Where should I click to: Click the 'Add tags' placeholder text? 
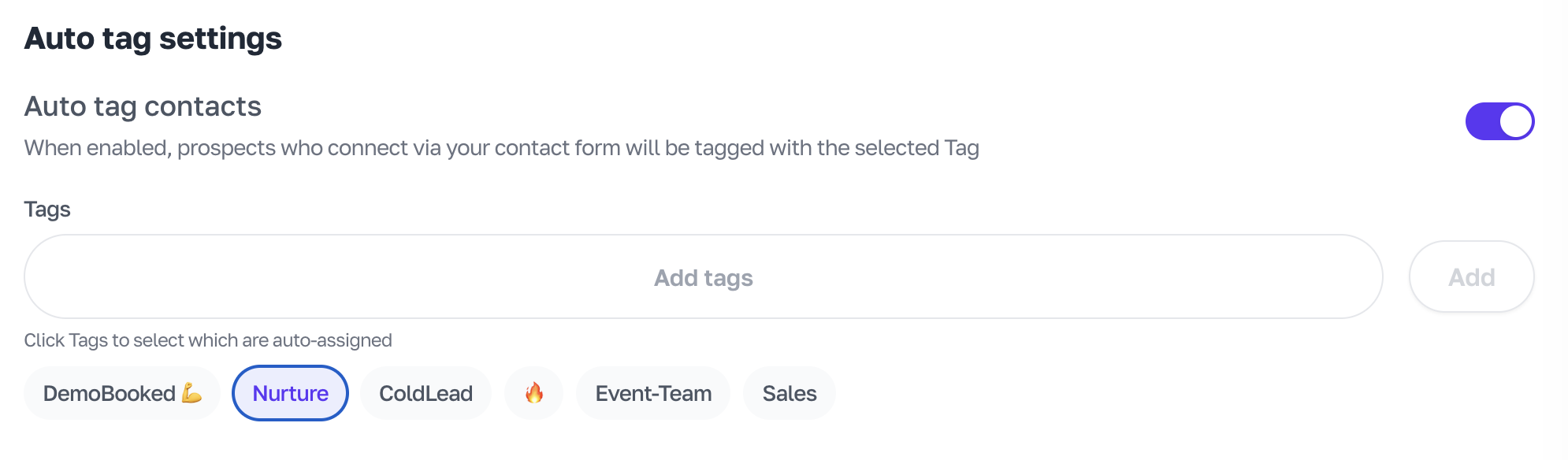point(704,278)
